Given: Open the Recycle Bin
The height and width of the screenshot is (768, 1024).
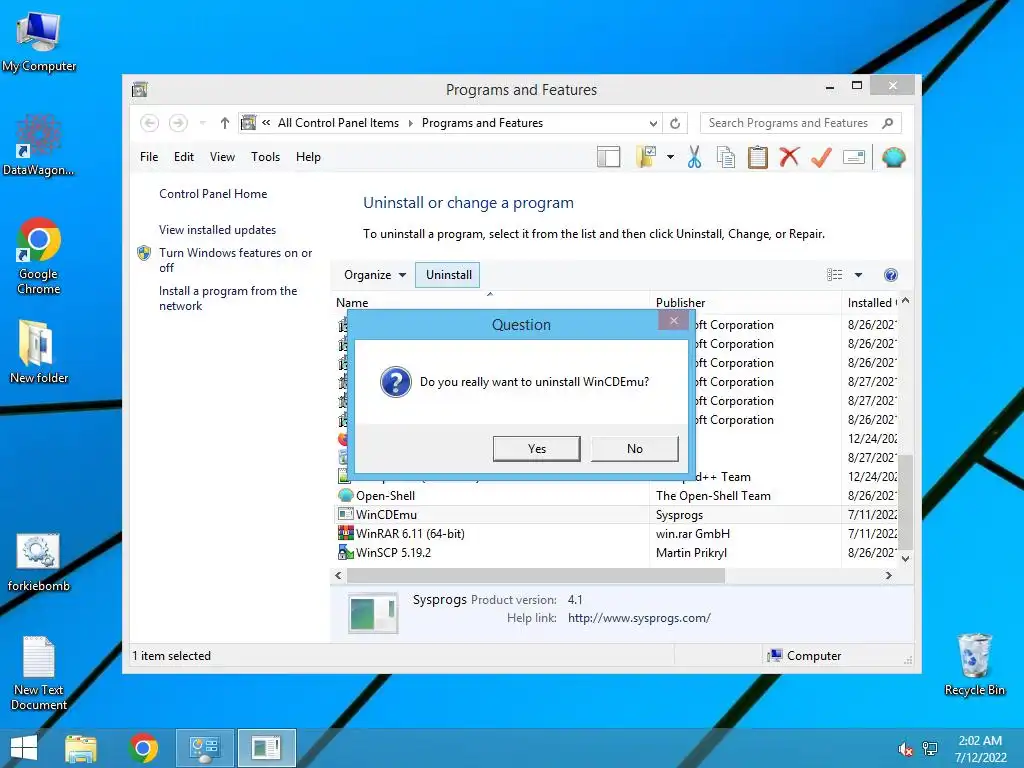Looking at the screenshot, I should 974,664.
